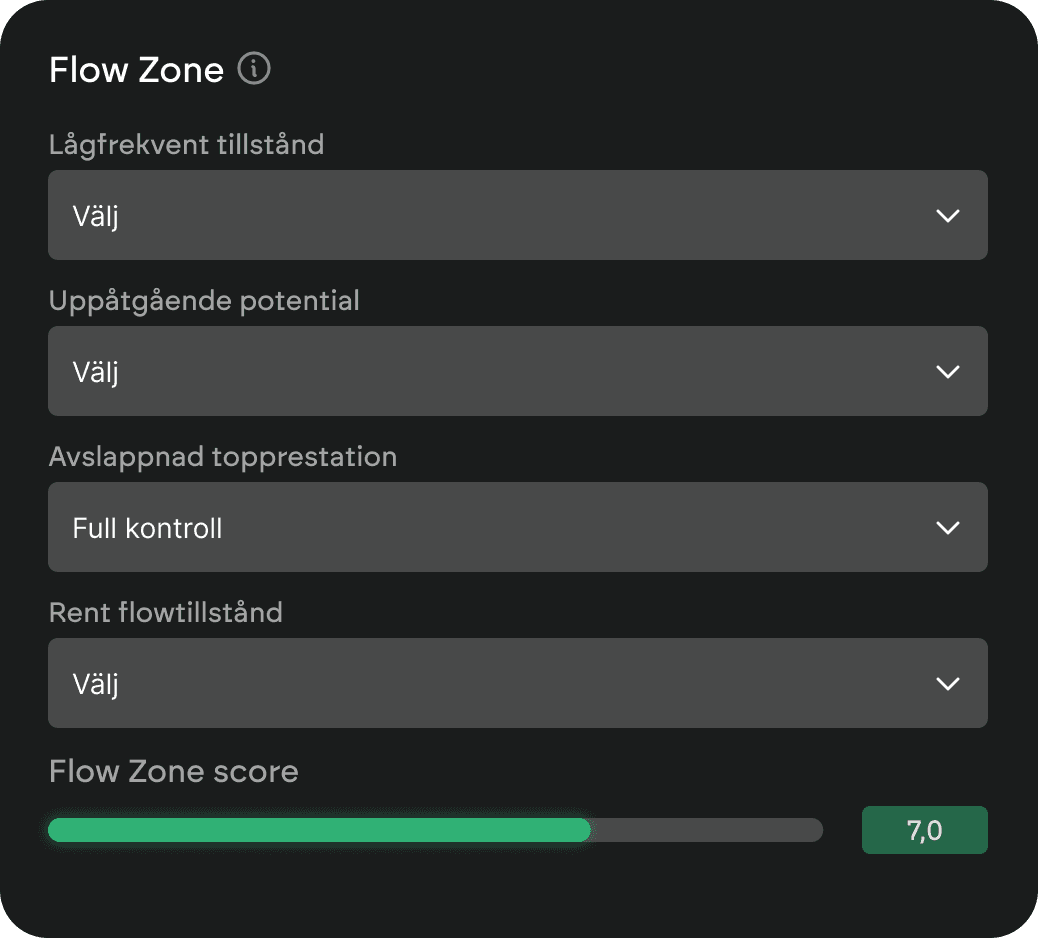Click the Uppåtgående potential label
This screenshot has height=938, width=1038.
(x=204, y=300)
